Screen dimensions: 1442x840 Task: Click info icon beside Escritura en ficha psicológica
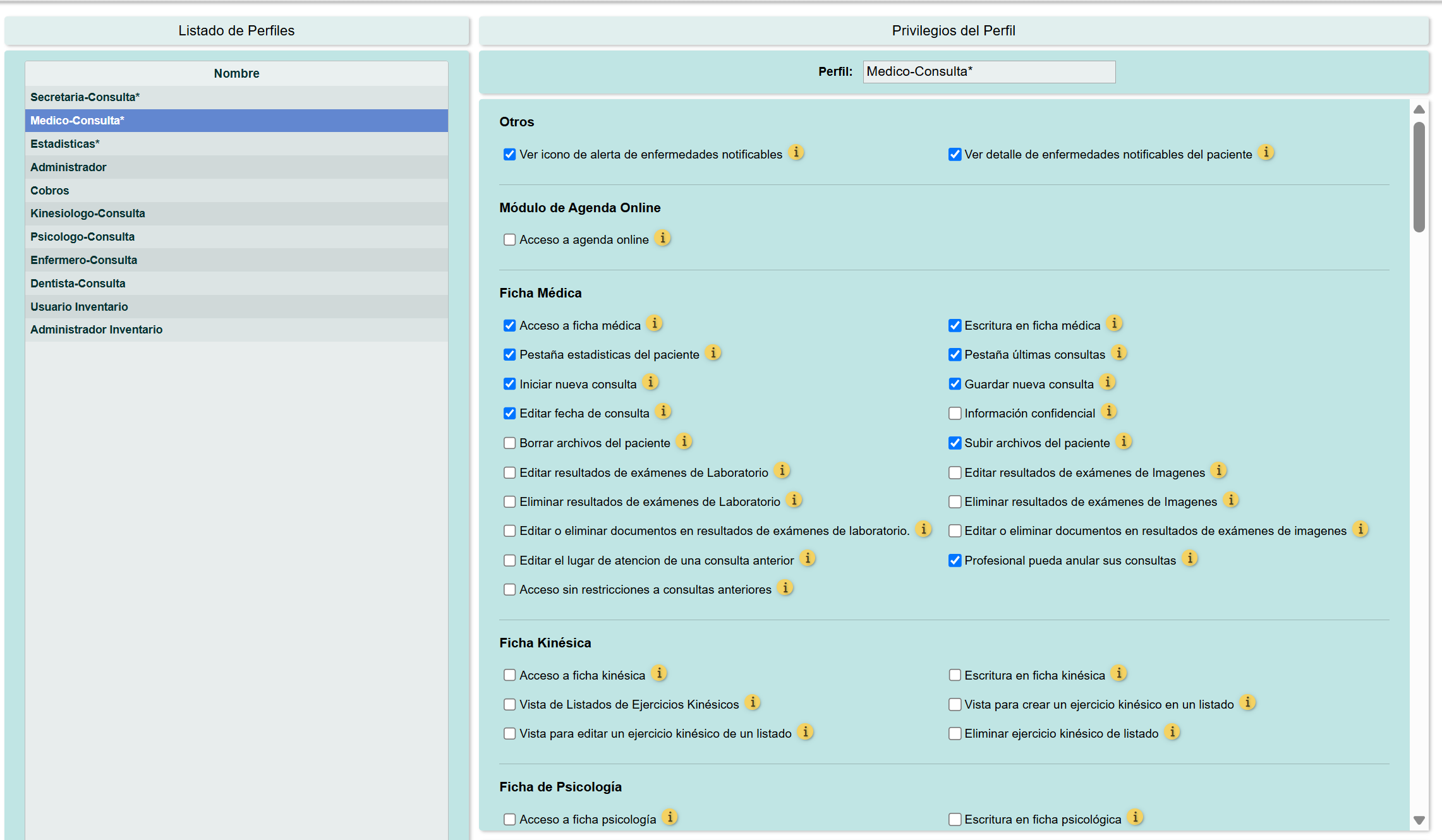point(1136,817)
